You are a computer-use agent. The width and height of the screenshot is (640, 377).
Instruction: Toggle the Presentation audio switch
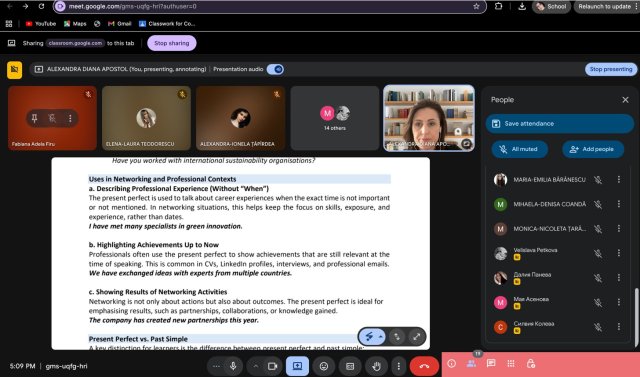276,69
